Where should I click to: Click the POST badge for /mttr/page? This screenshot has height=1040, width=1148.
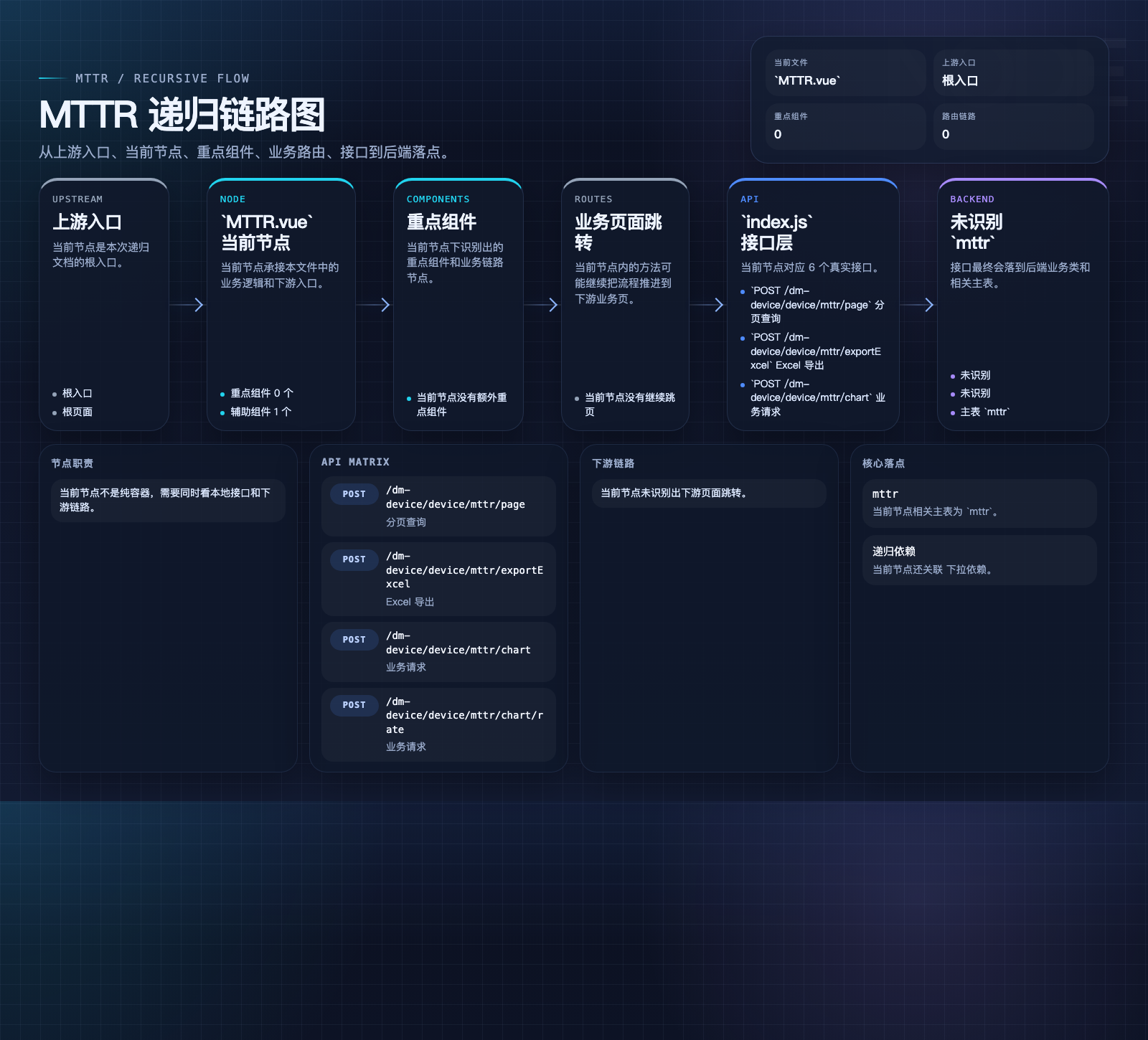pos(354,494)
